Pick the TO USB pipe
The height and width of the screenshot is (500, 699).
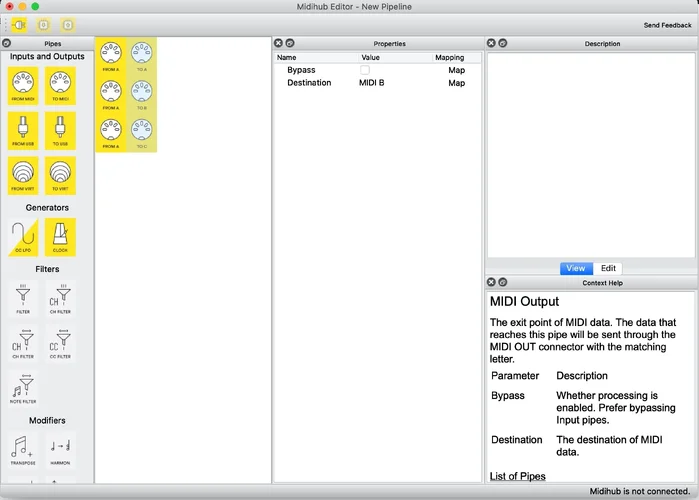(x=60, y=131)
